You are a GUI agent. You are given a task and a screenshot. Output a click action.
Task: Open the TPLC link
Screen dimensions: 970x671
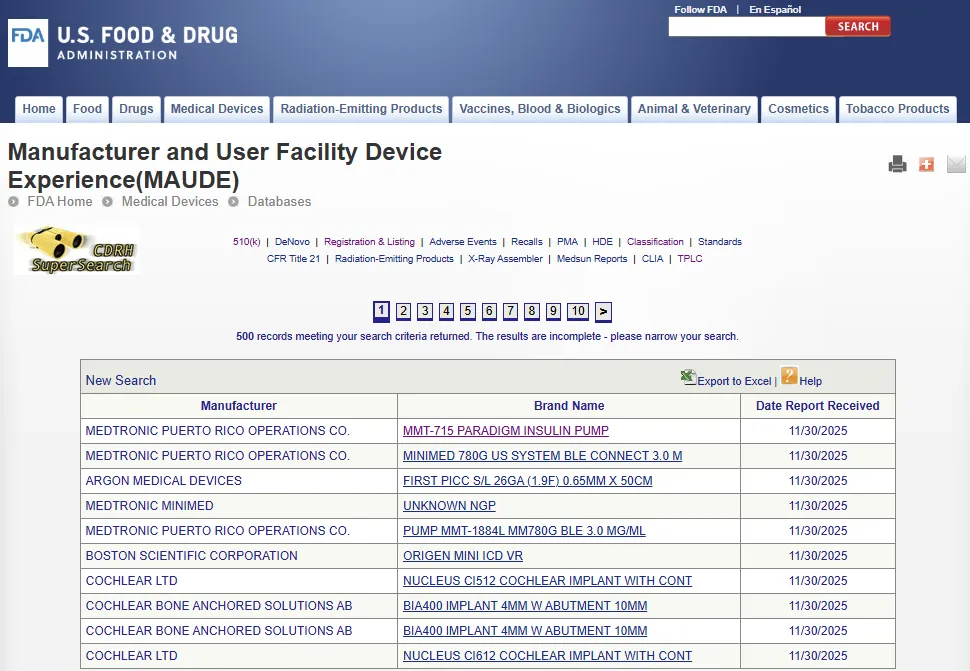[690, 259]
